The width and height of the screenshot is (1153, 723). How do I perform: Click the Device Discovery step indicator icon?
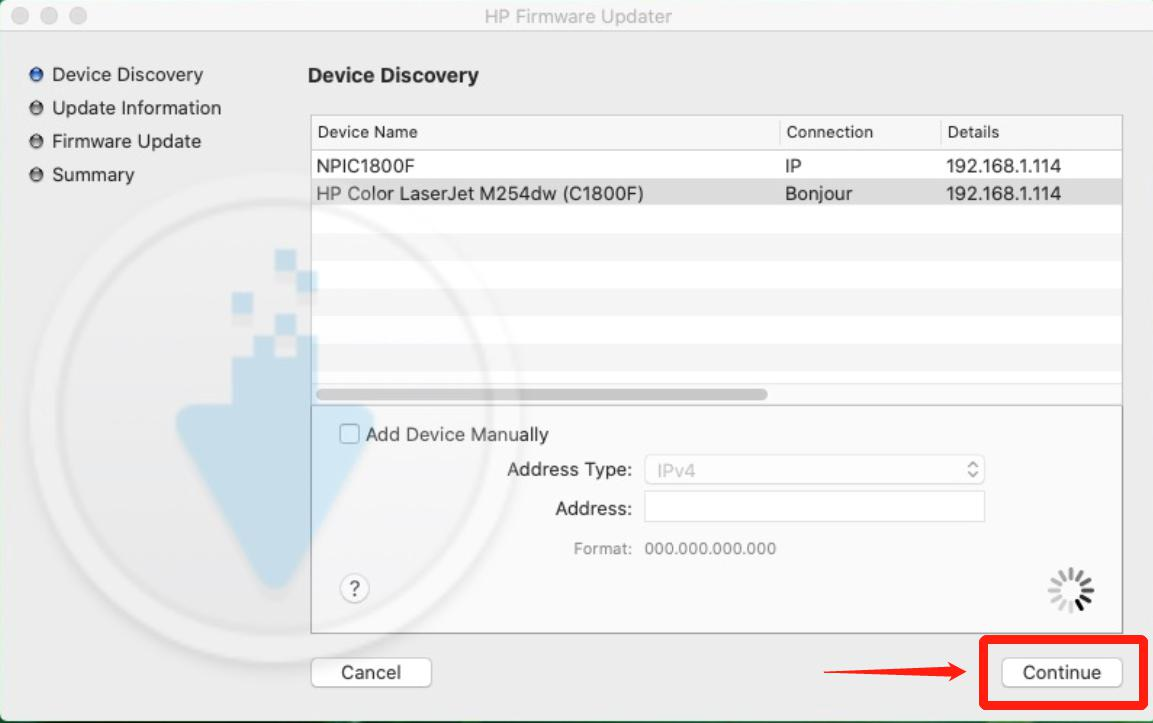(38, 74)
